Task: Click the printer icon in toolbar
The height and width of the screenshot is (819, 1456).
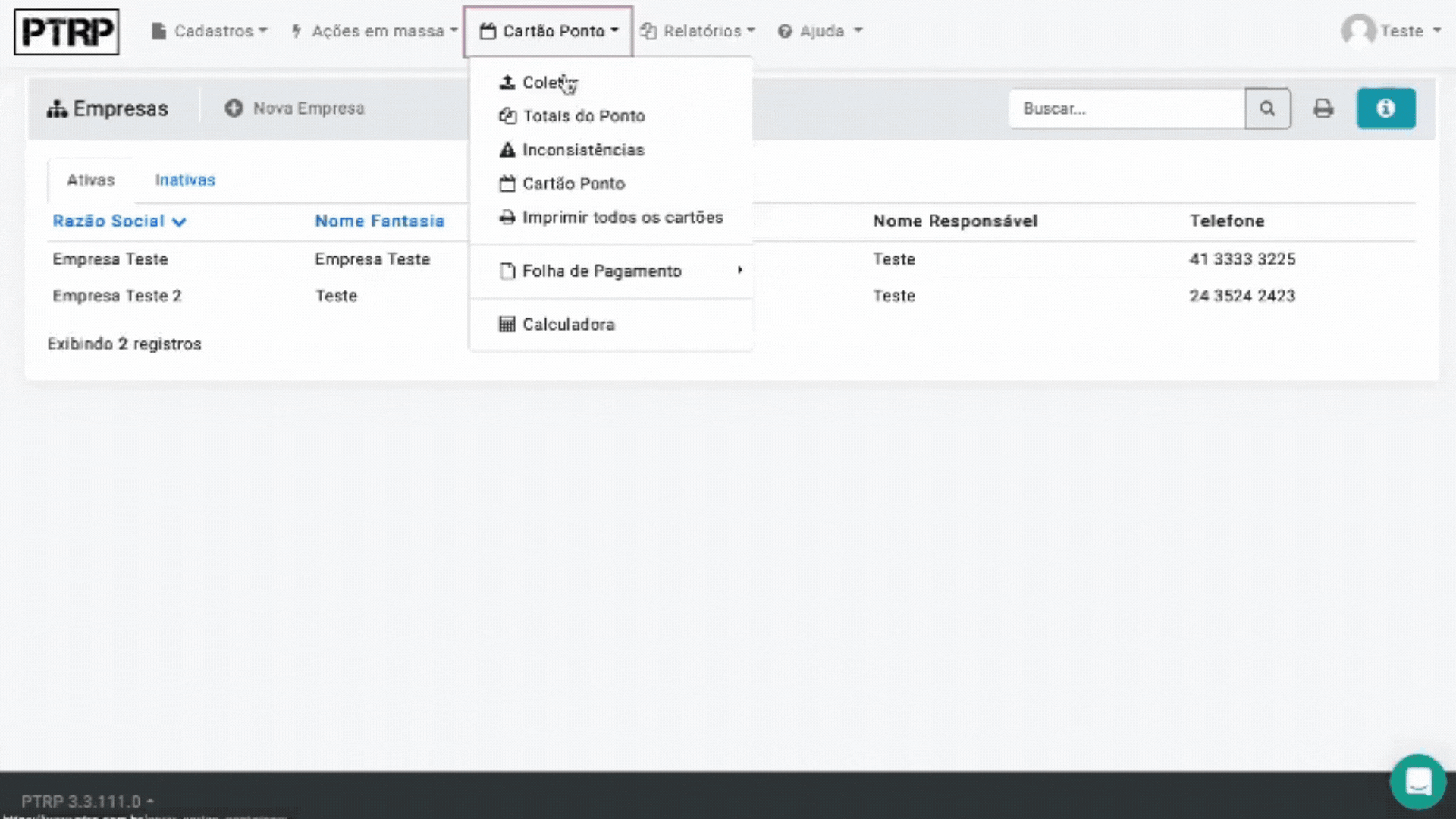Action: [1323, 108]
